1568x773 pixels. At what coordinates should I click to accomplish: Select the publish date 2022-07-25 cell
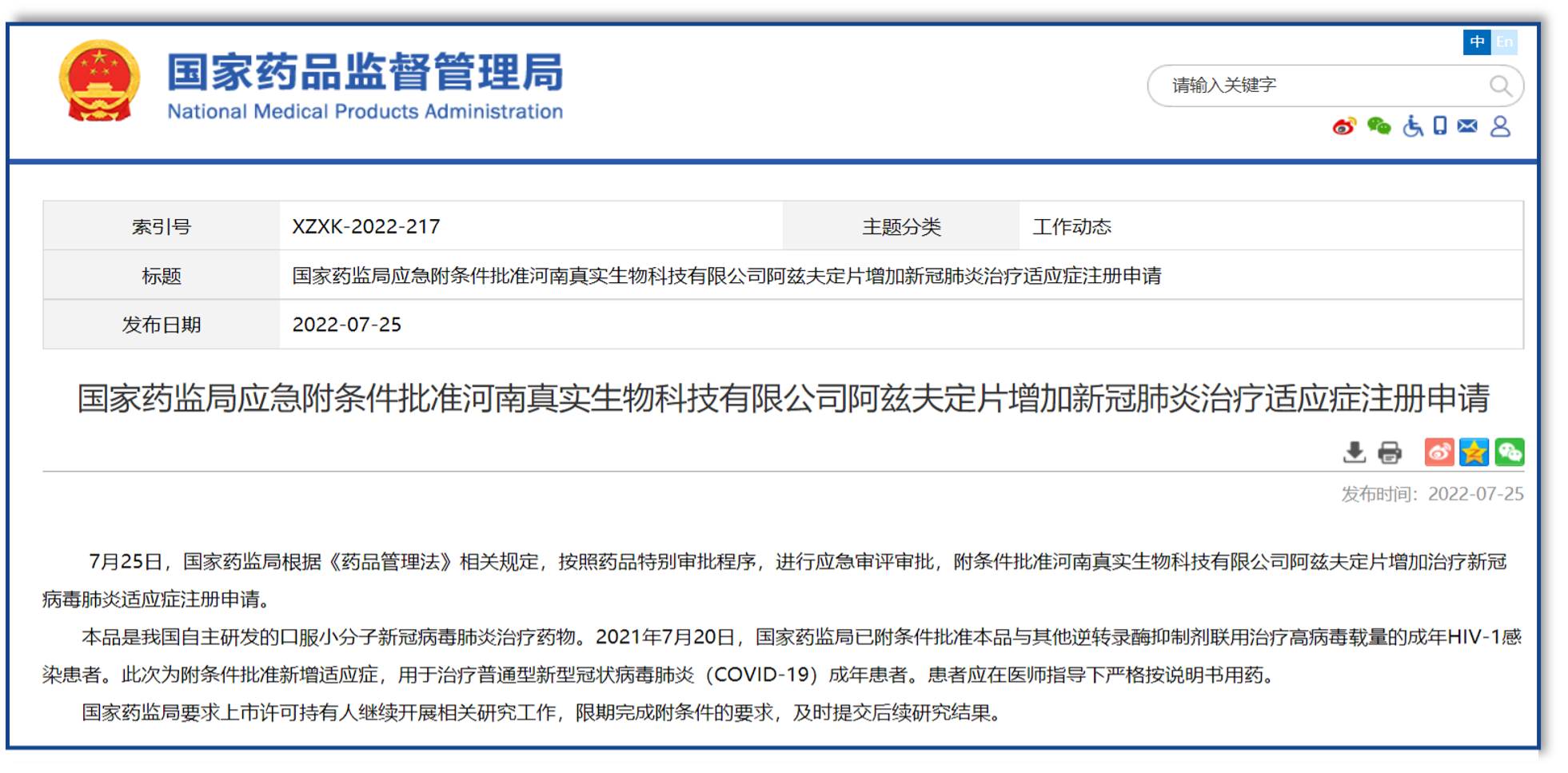point(347,325)
